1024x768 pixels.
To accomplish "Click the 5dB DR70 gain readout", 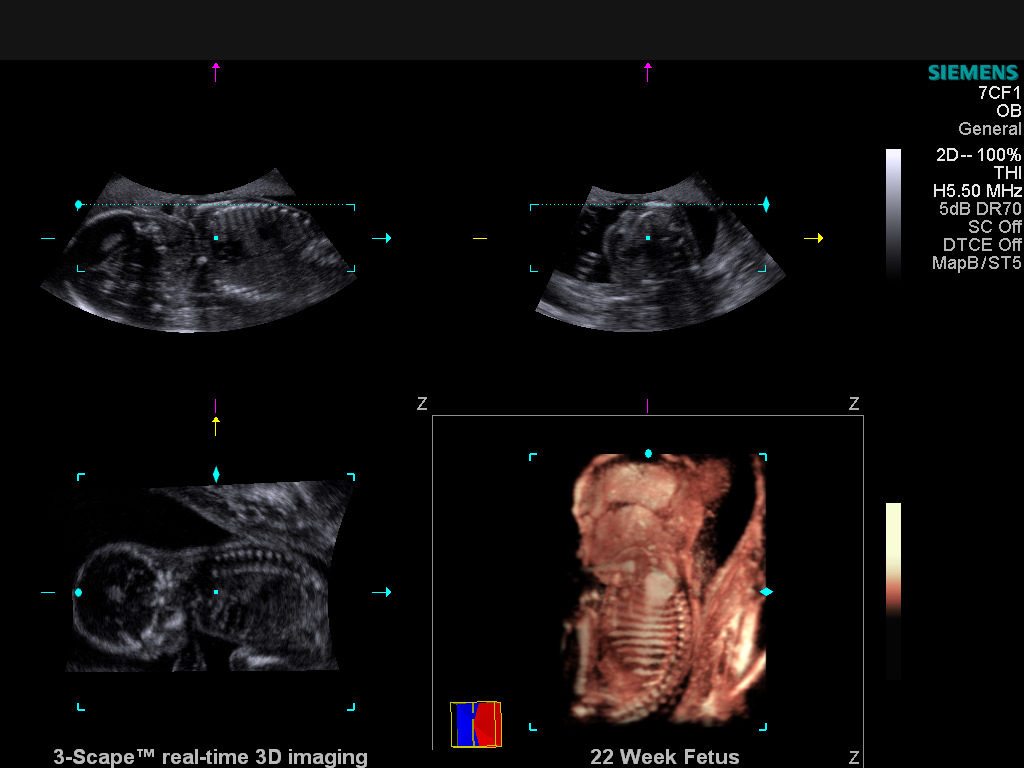I will (x=980, y=209).
